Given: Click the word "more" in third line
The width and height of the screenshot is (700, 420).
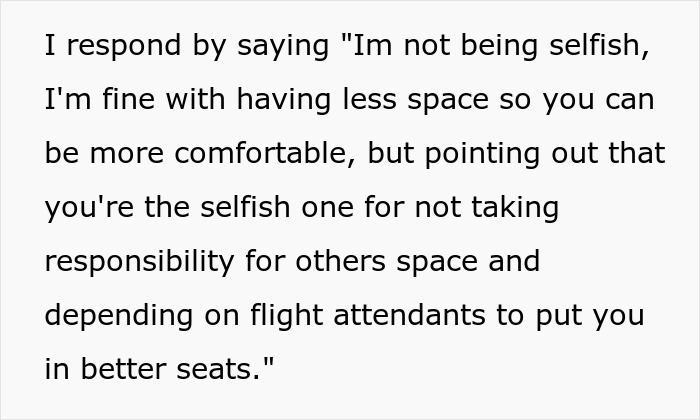Looking at the screenshot, I should point(127,154).
